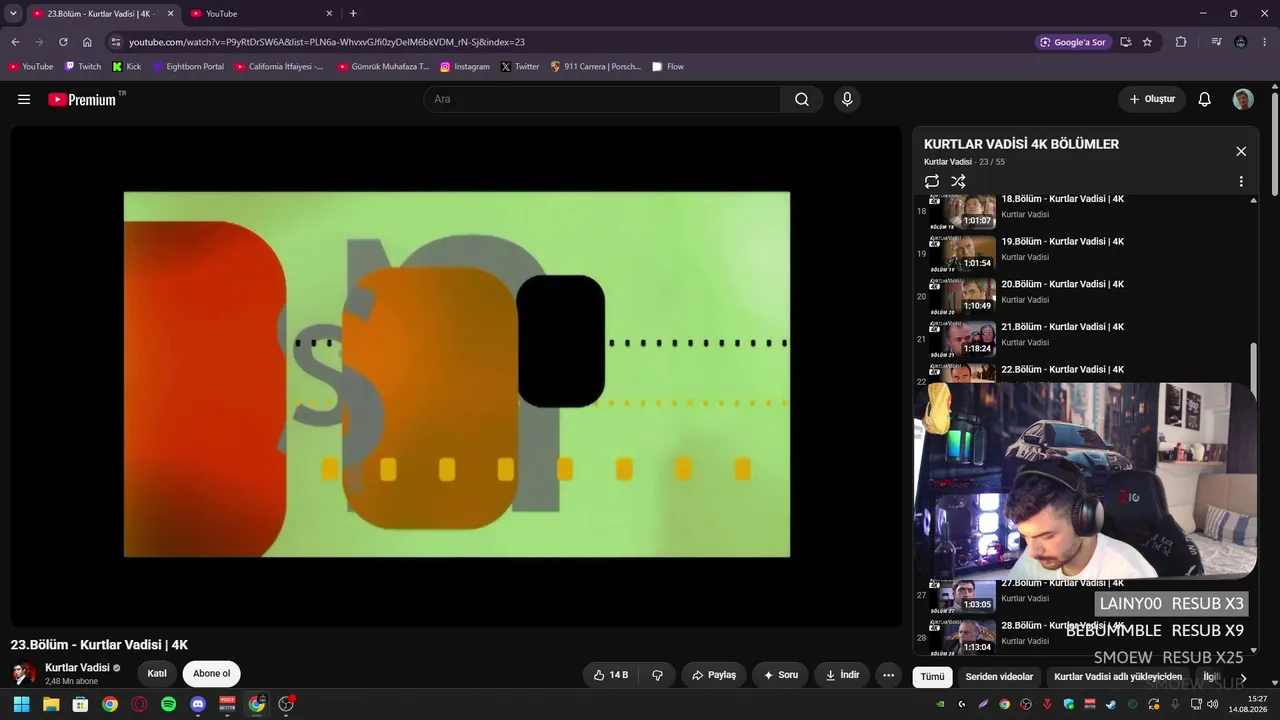The image size is (1280, 720).
Task: Click Google'a Sor lens button
Action: coord(1073,42)
